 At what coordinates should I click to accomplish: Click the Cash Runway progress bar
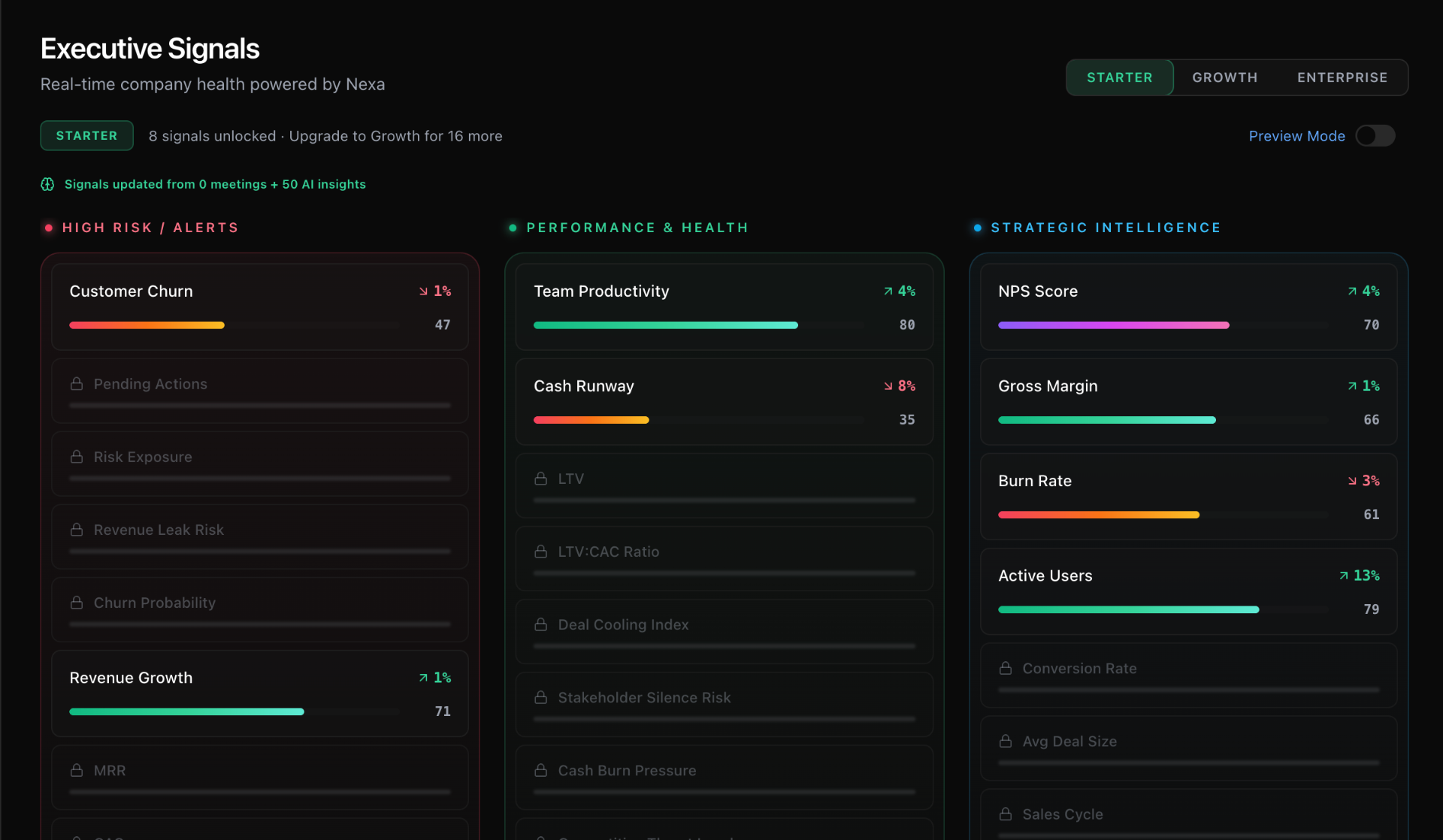click(x=699, y=420)
